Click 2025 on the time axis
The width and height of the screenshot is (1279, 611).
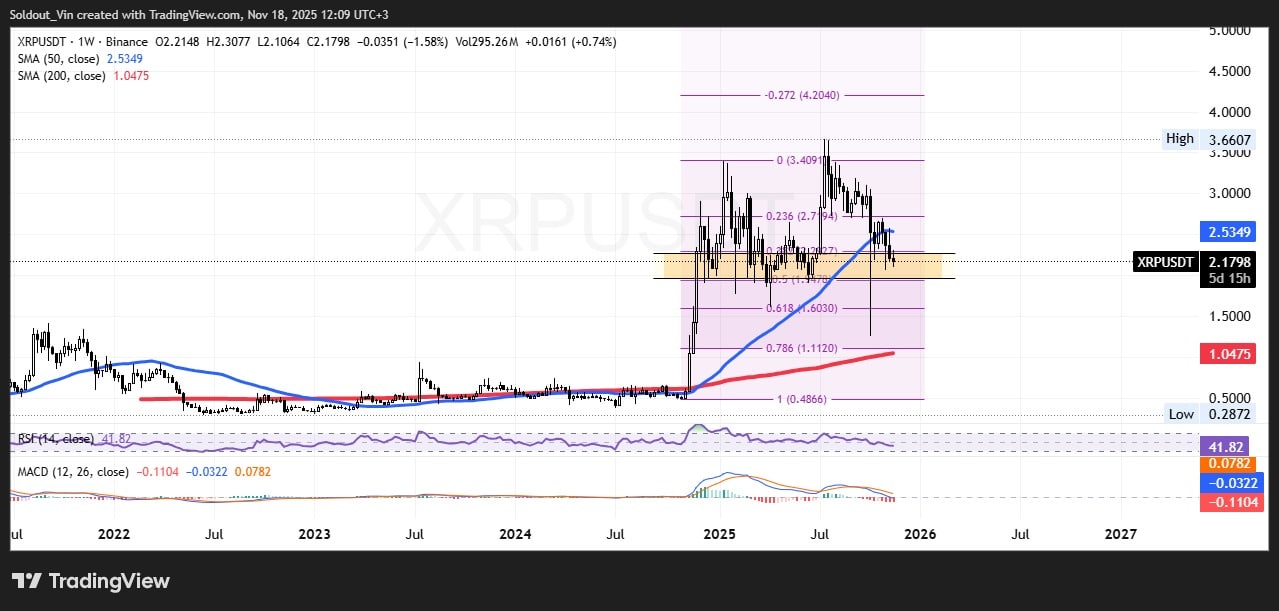coord(719,535)
